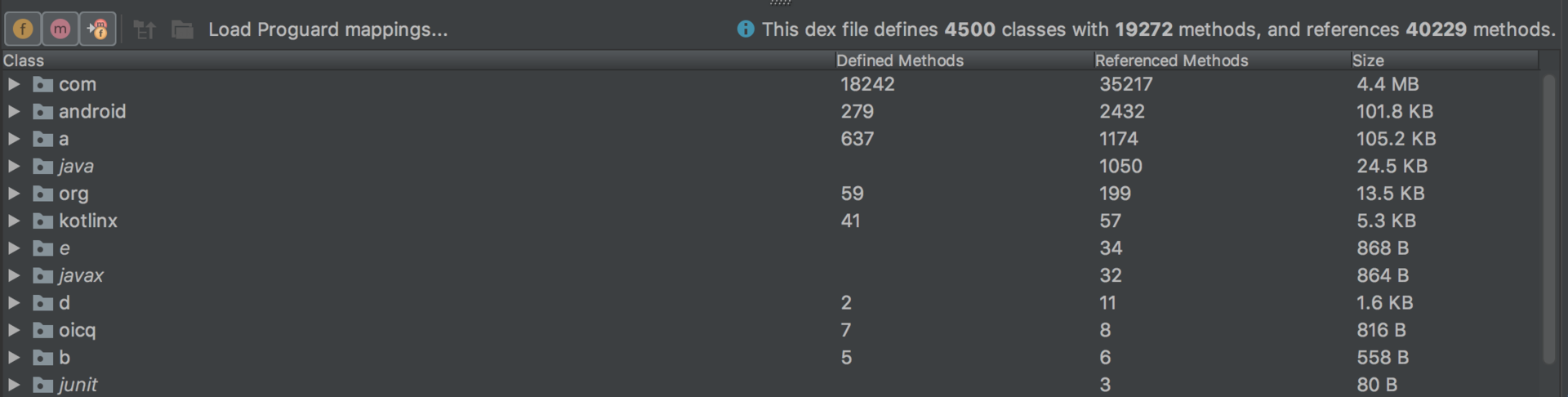
Task: Sort by Referenced Methods column header
Action: pos(1171,60)
